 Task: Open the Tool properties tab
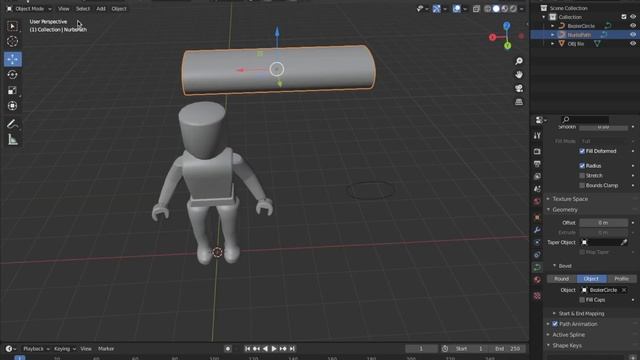coord(537,136)
